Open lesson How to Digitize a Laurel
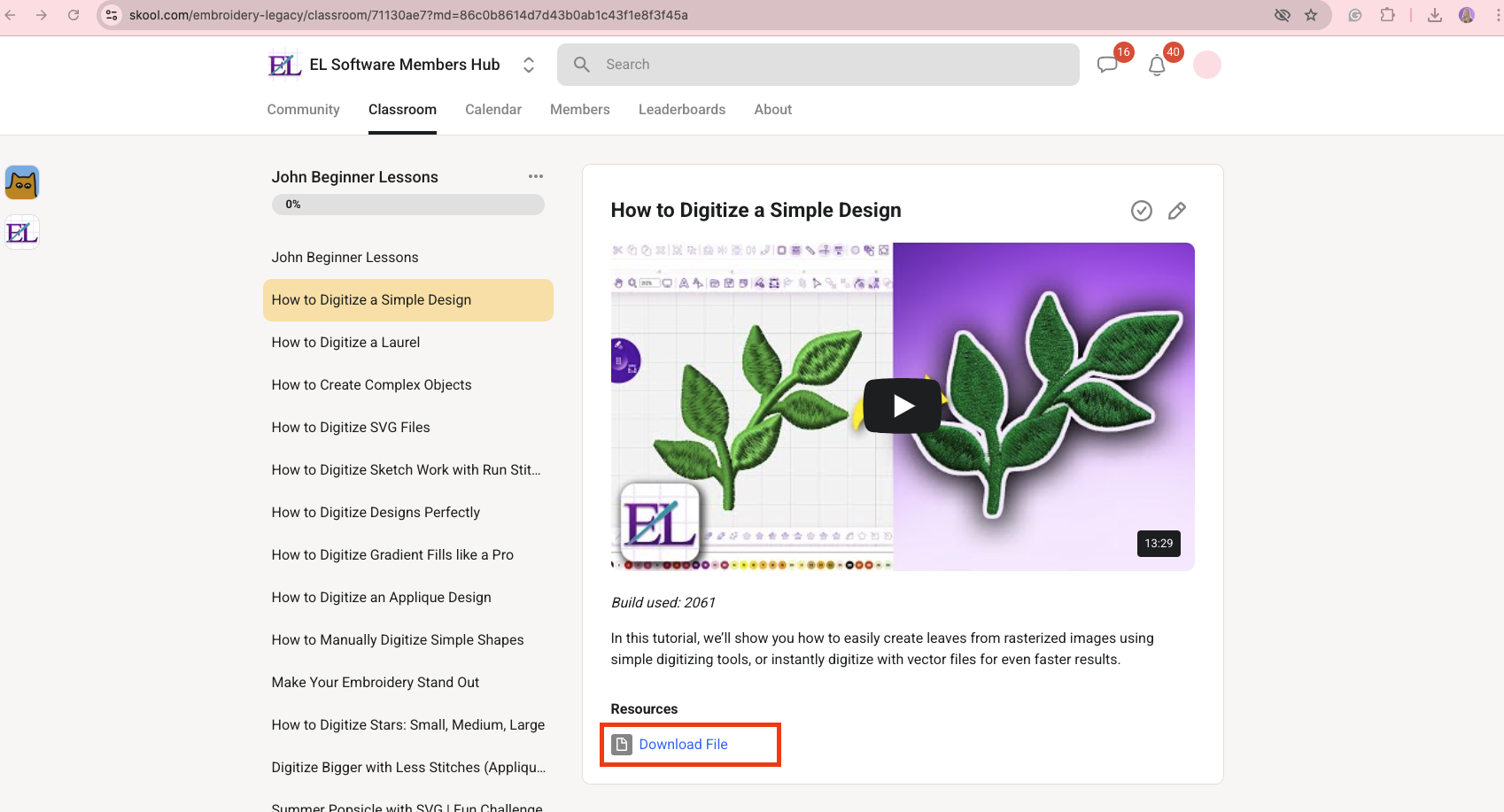This screenshot has width=1504, height=812. tap(408, 343)
